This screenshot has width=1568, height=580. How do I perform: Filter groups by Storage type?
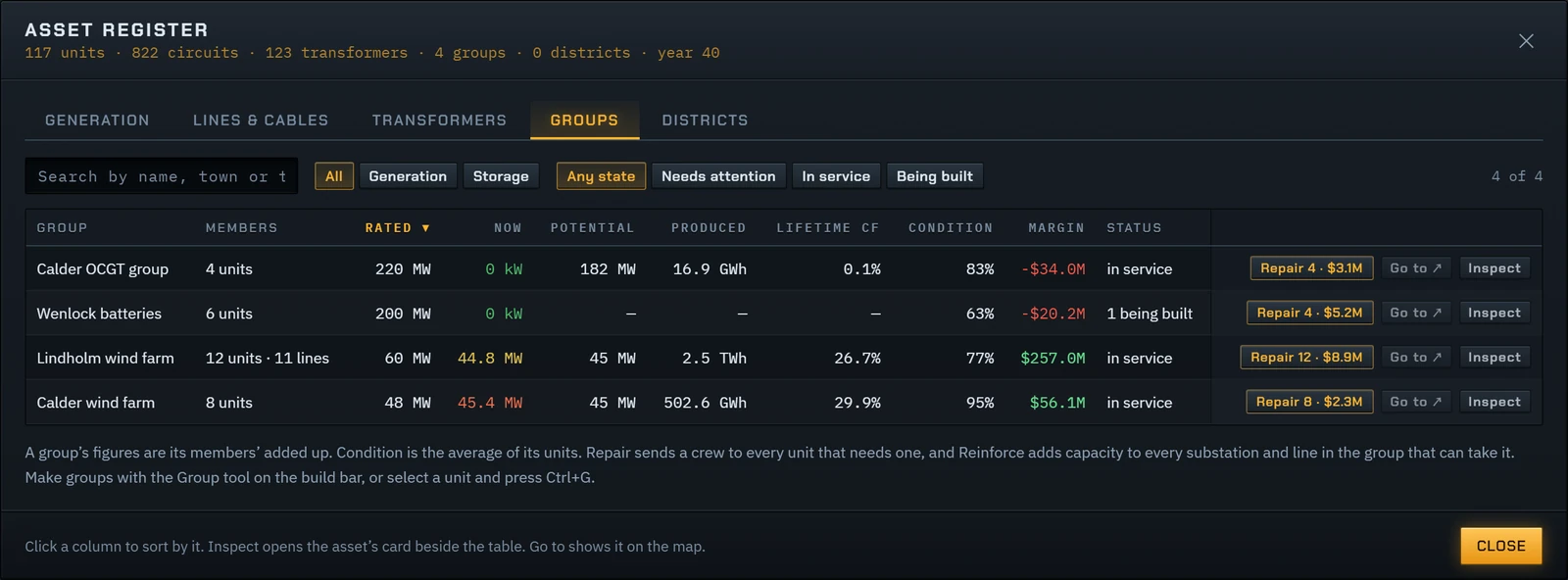click(x=501, y=176)
